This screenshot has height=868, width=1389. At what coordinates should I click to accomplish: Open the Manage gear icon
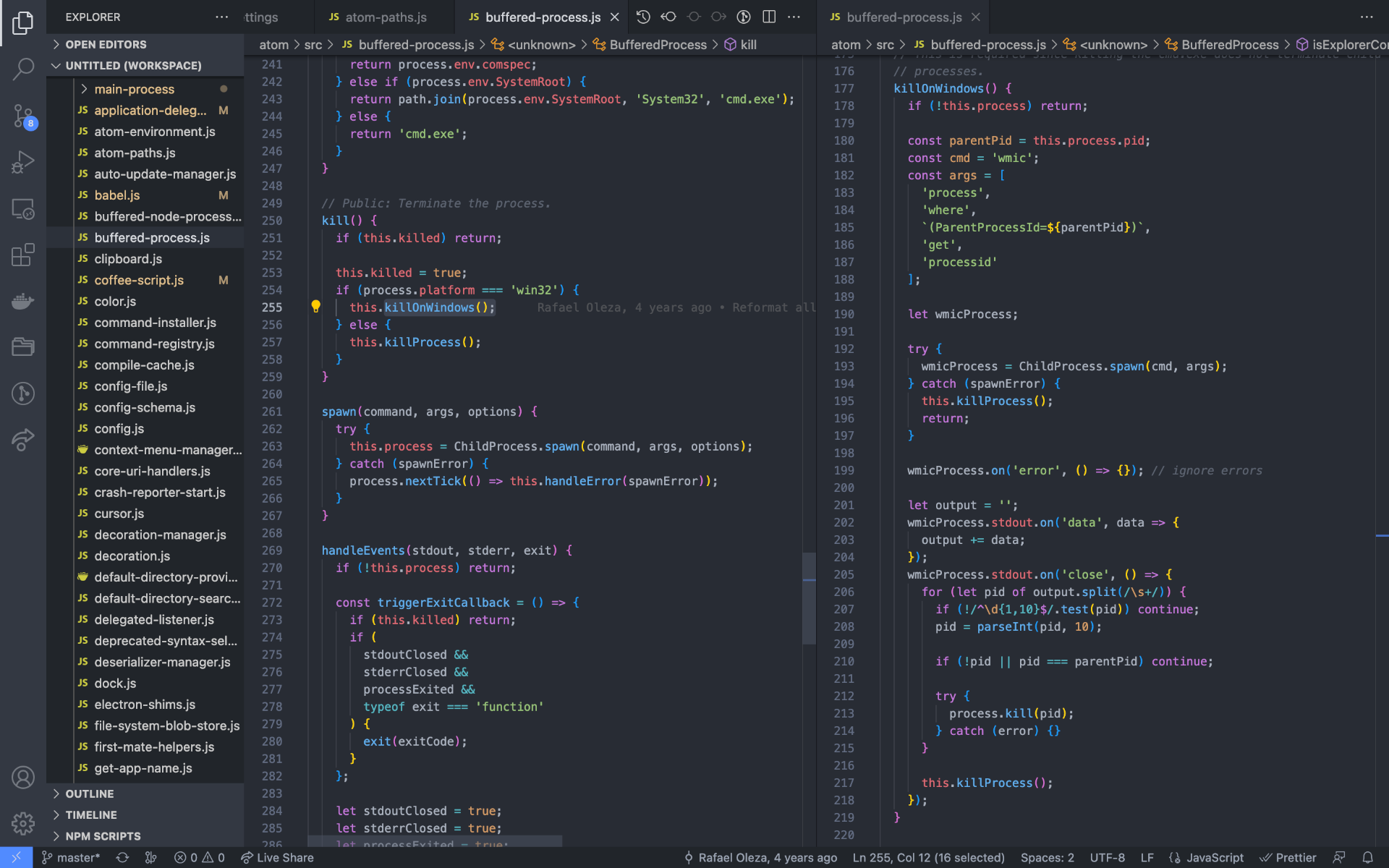[x=23, y=823]
